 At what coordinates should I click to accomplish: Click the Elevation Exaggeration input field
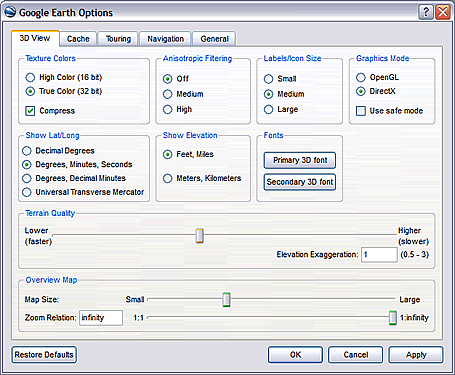[379, 255]
